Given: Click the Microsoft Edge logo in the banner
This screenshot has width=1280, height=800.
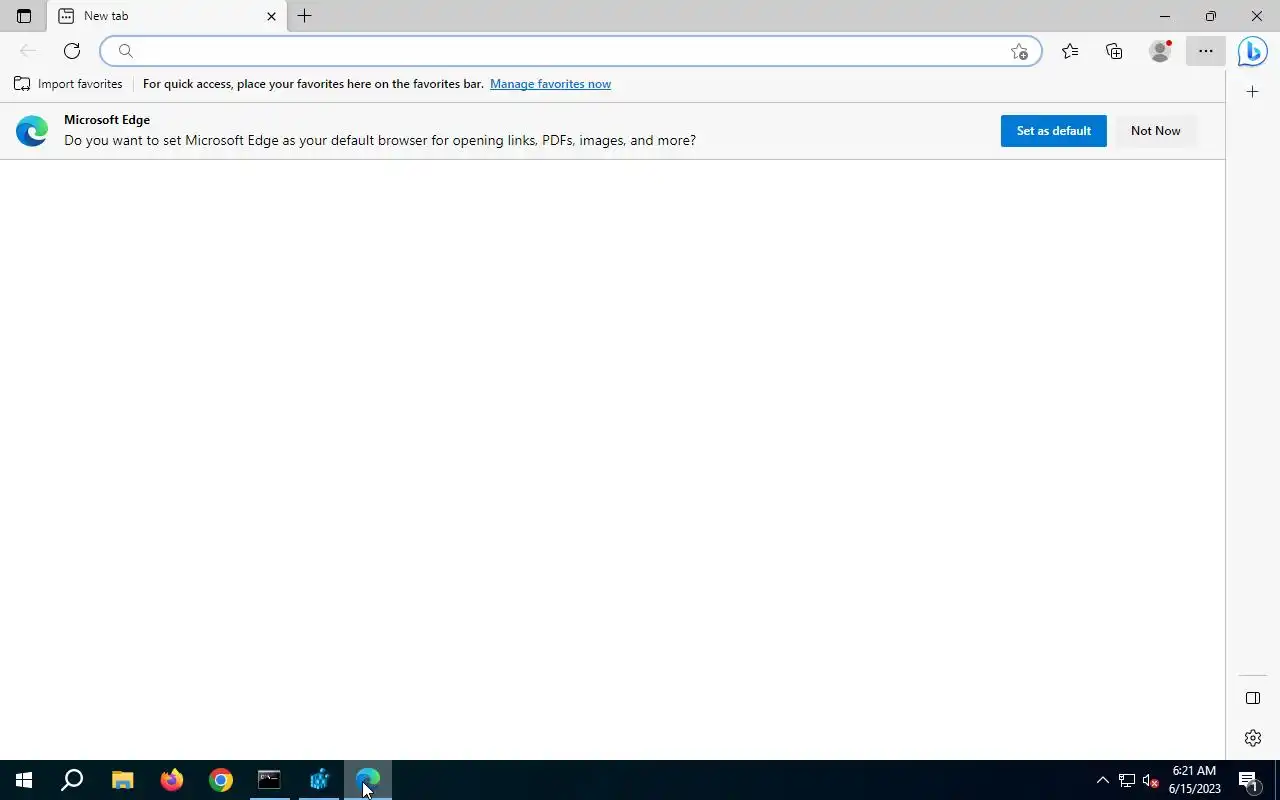Looking at the screenshot, I should click(32, 131).
